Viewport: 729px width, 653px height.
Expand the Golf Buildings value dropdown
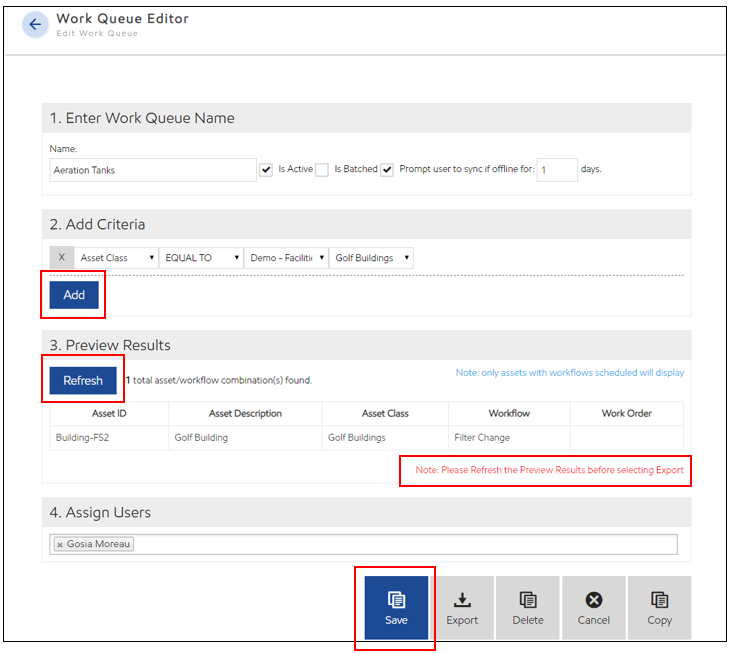371,258
